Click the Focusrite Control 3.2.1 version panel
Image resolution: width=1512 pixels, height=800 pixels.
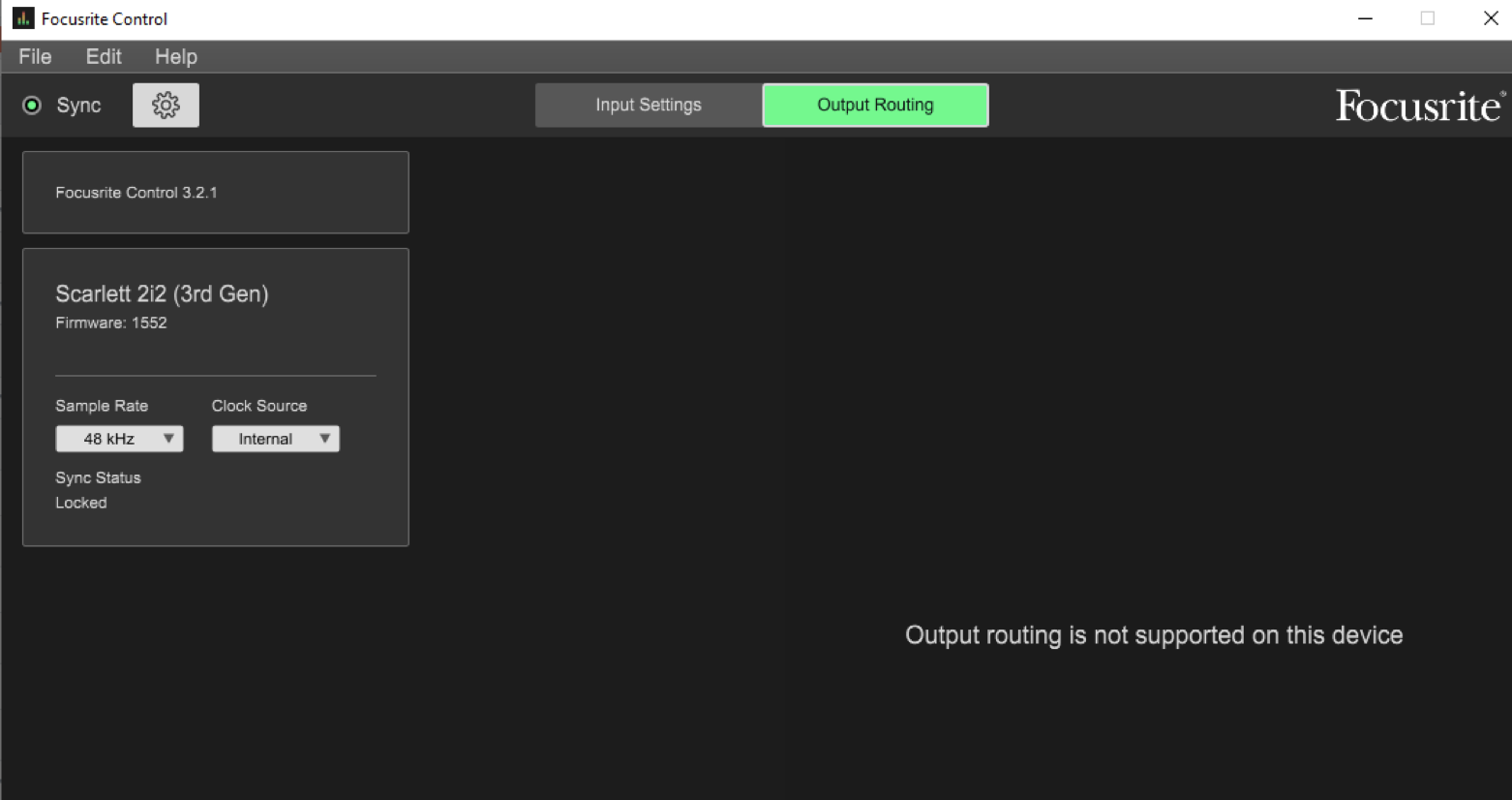coord(215,193)
